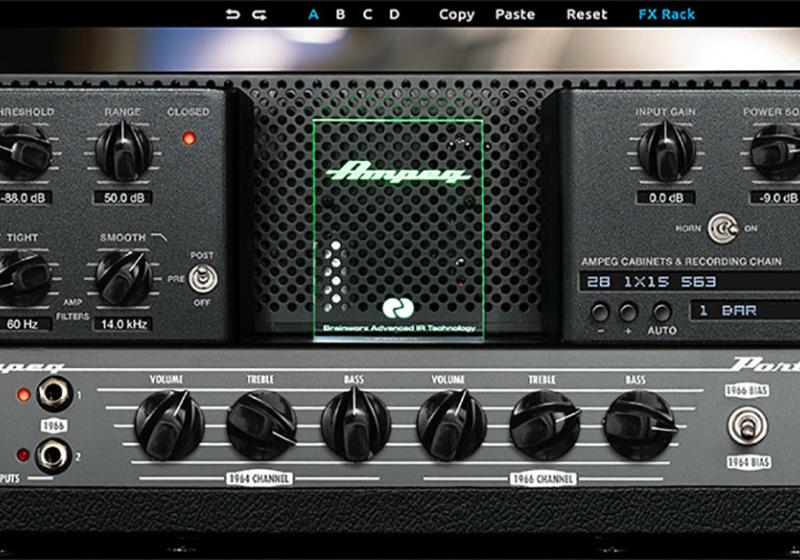Click the undo arrow icon
Screen dimensions: 800x560
click(233, 14)
